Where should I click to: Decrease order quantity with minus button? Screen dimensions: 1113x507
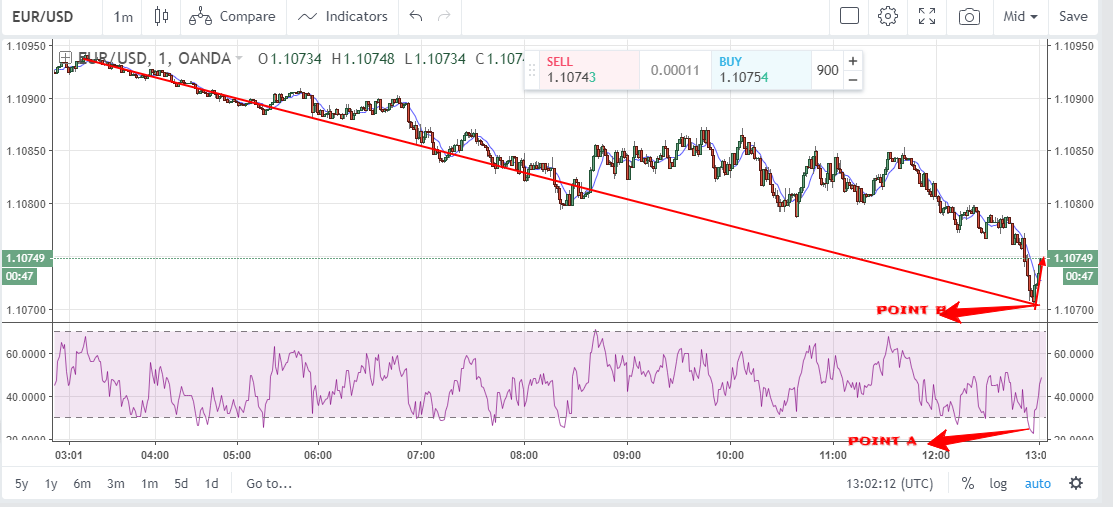(852, 79)
